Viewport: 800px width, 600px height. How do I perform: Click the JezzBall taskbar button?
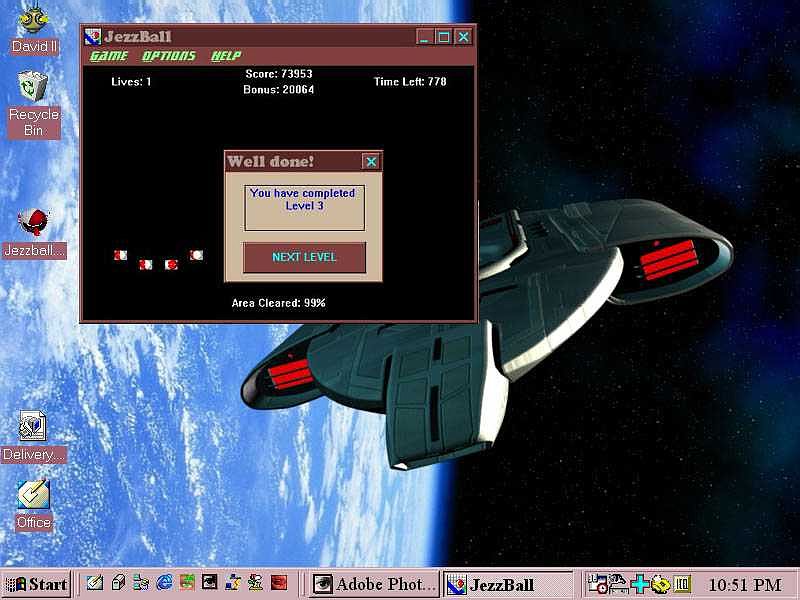[x=509, y=584]
